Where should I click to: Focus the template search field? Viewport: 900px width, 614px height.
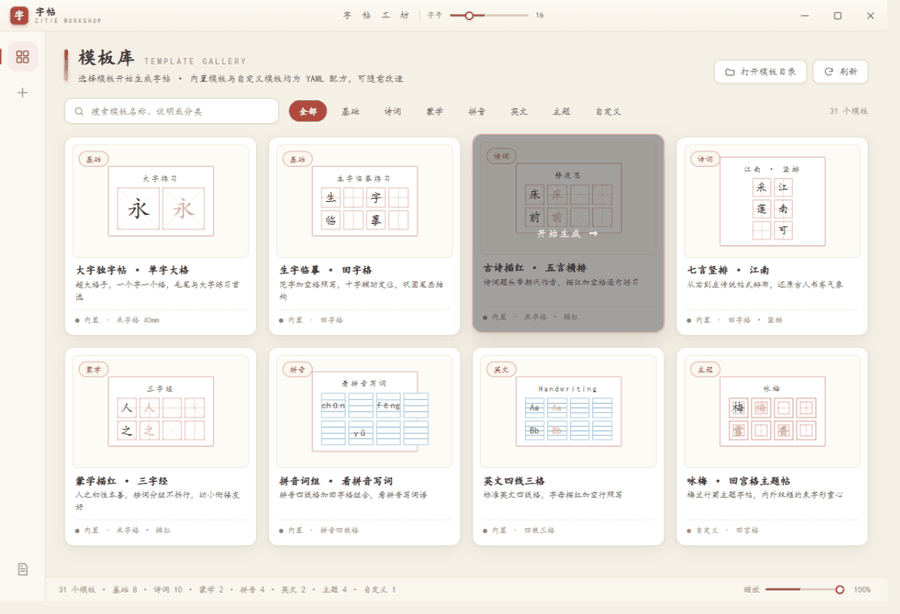(x=172, y=111)
